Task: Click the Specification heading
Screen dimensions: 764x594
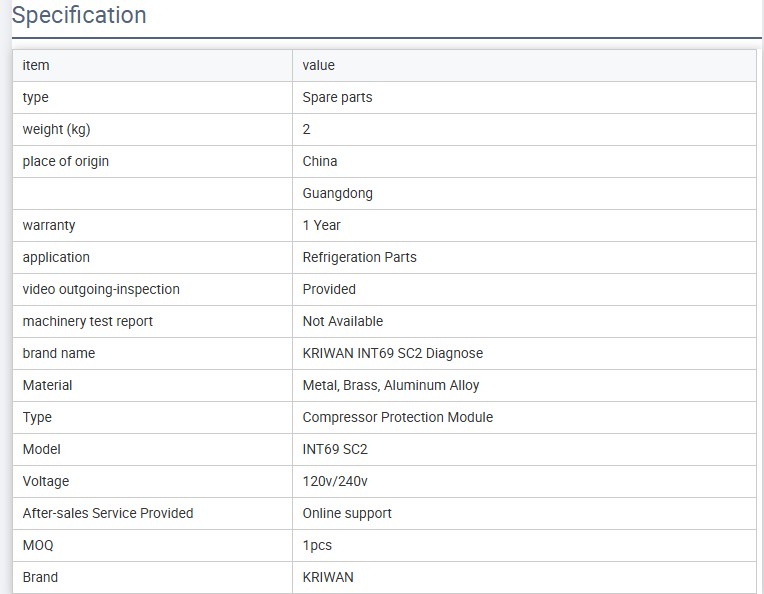Action: (79, 16)
